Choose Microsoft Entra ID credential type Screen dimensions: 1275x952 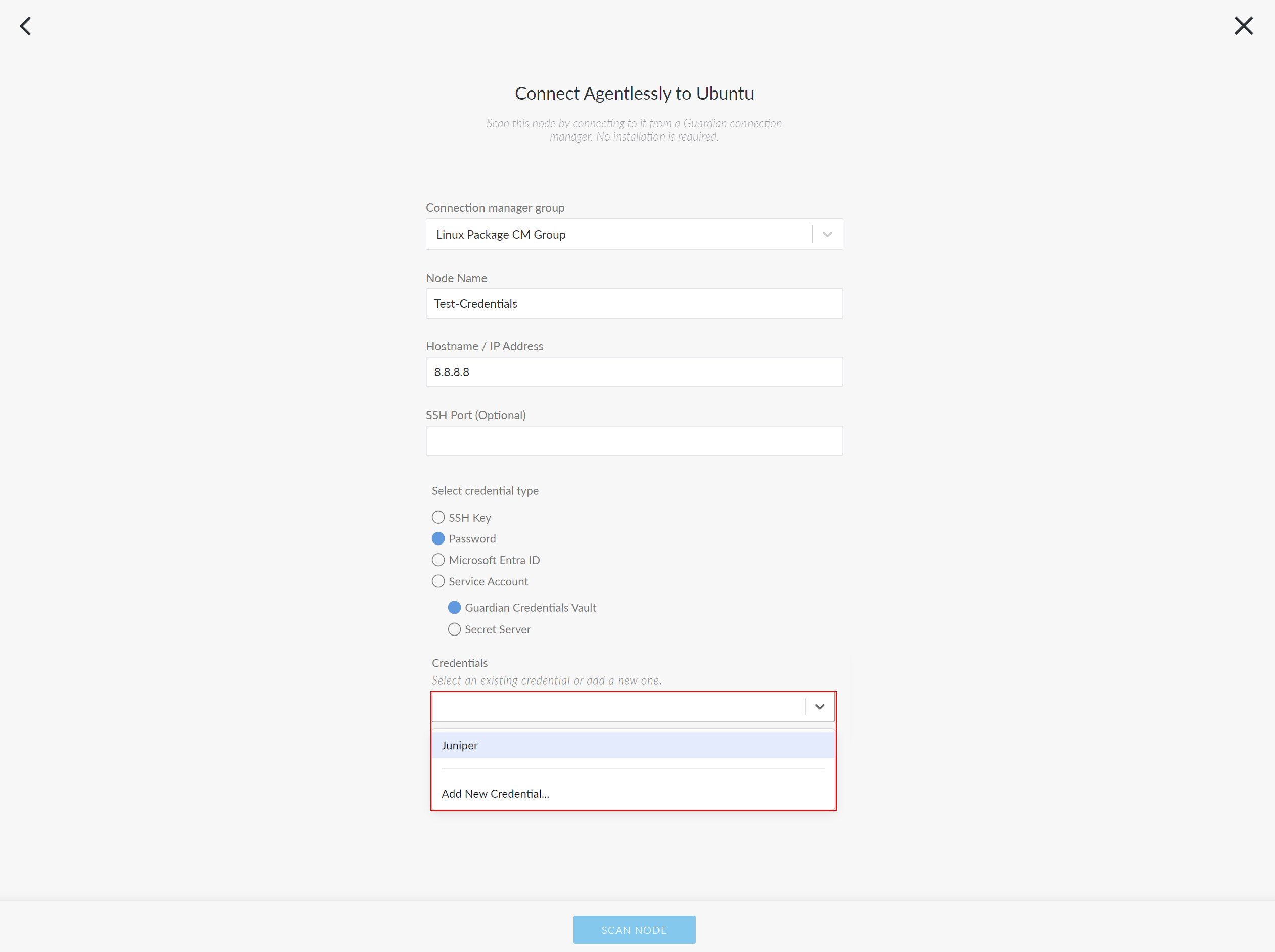point(438,560)
